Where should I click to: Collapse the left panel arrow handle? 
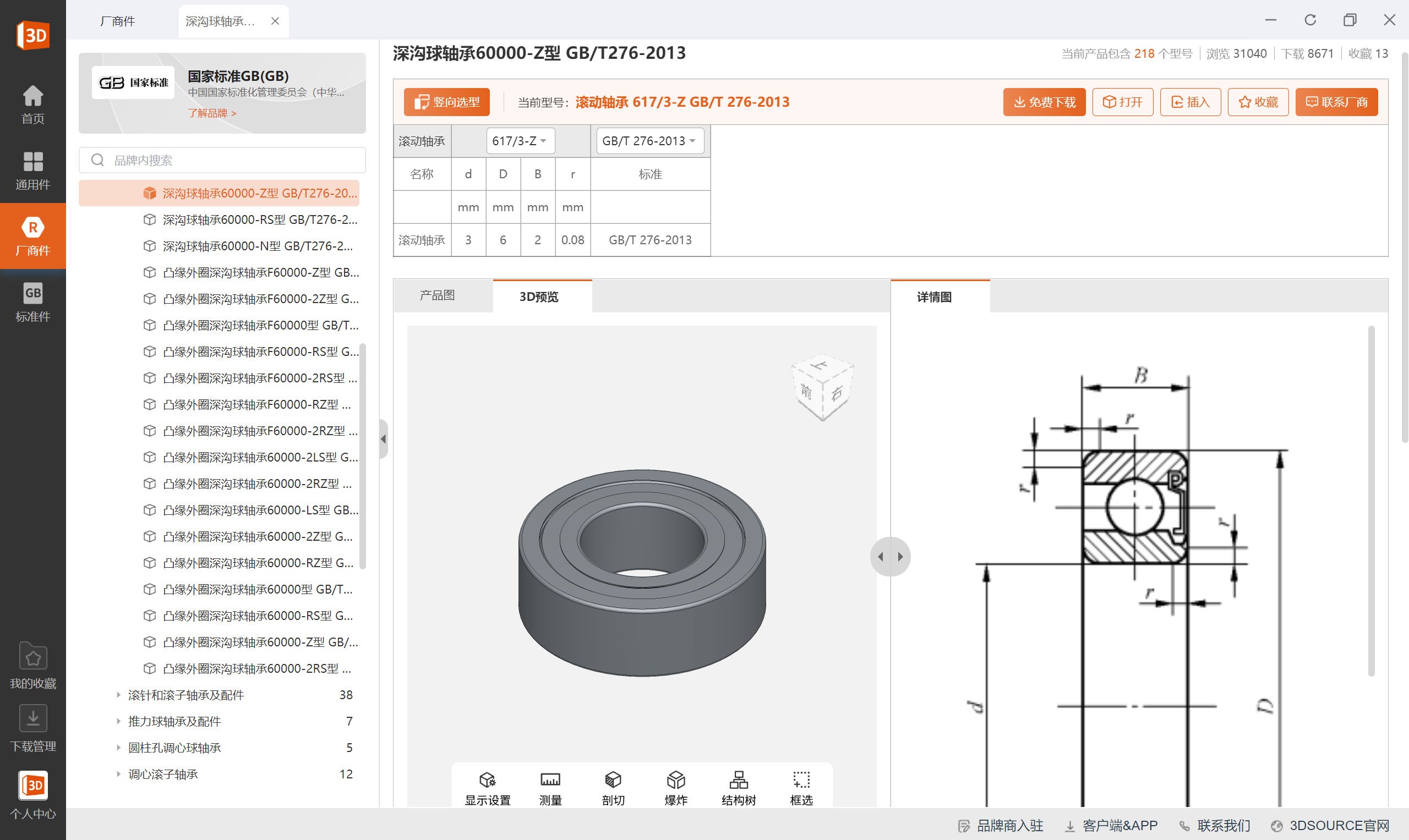click(384, 438)
